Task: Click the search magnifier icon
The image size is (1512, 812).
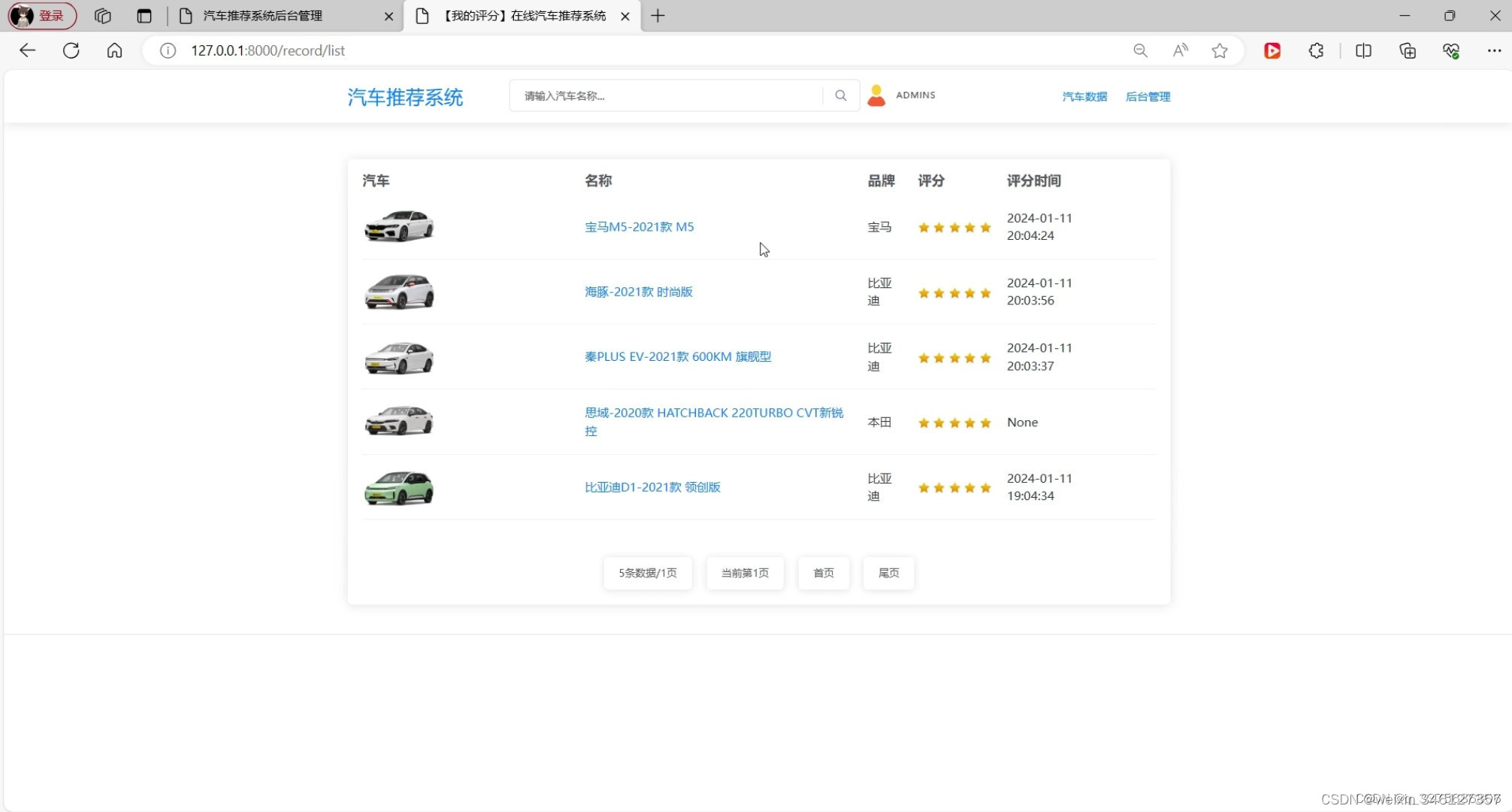Action: [840, 95]
